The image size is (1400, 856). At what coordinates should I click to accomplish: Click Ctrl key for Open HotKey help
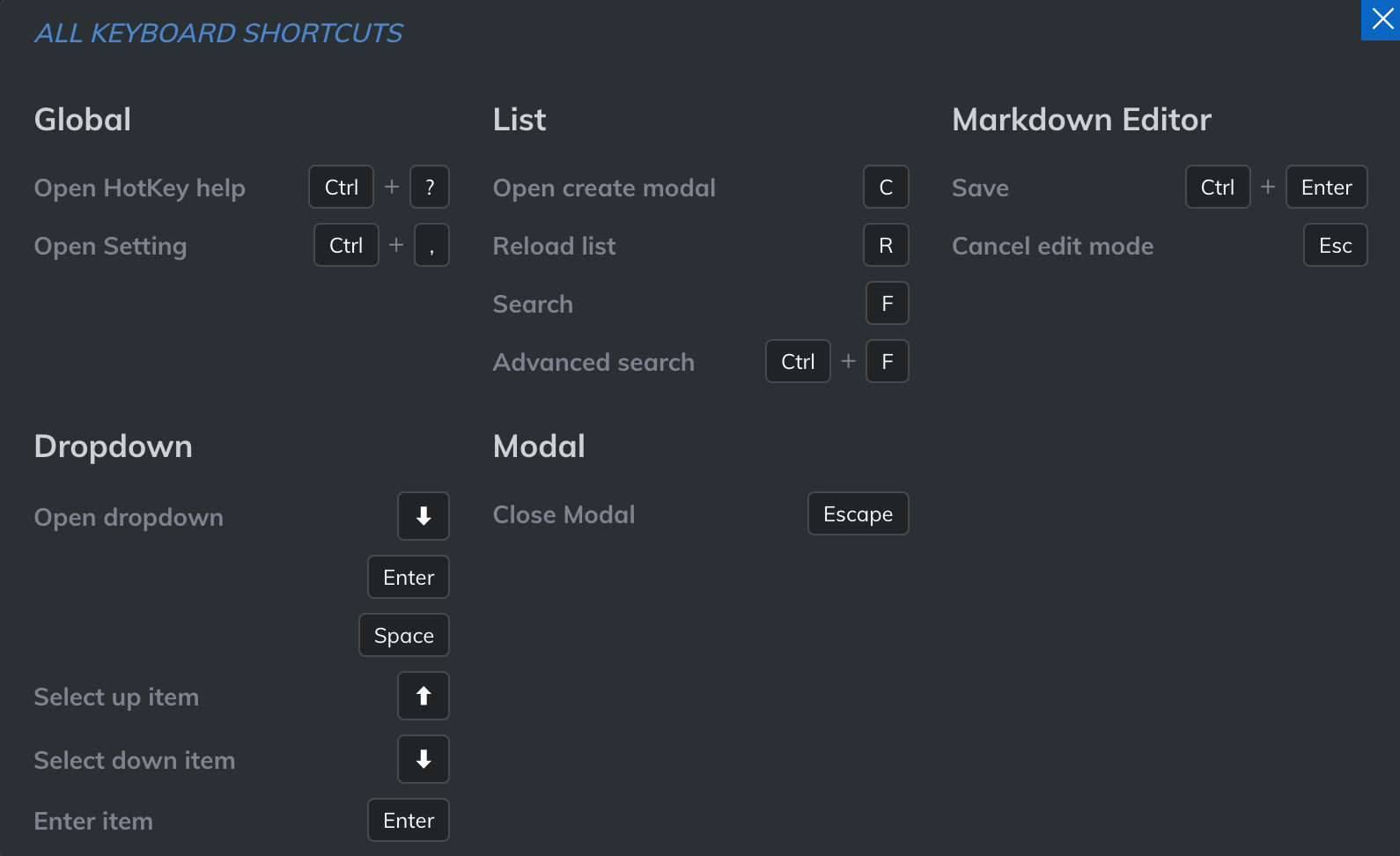pos(341,187)
